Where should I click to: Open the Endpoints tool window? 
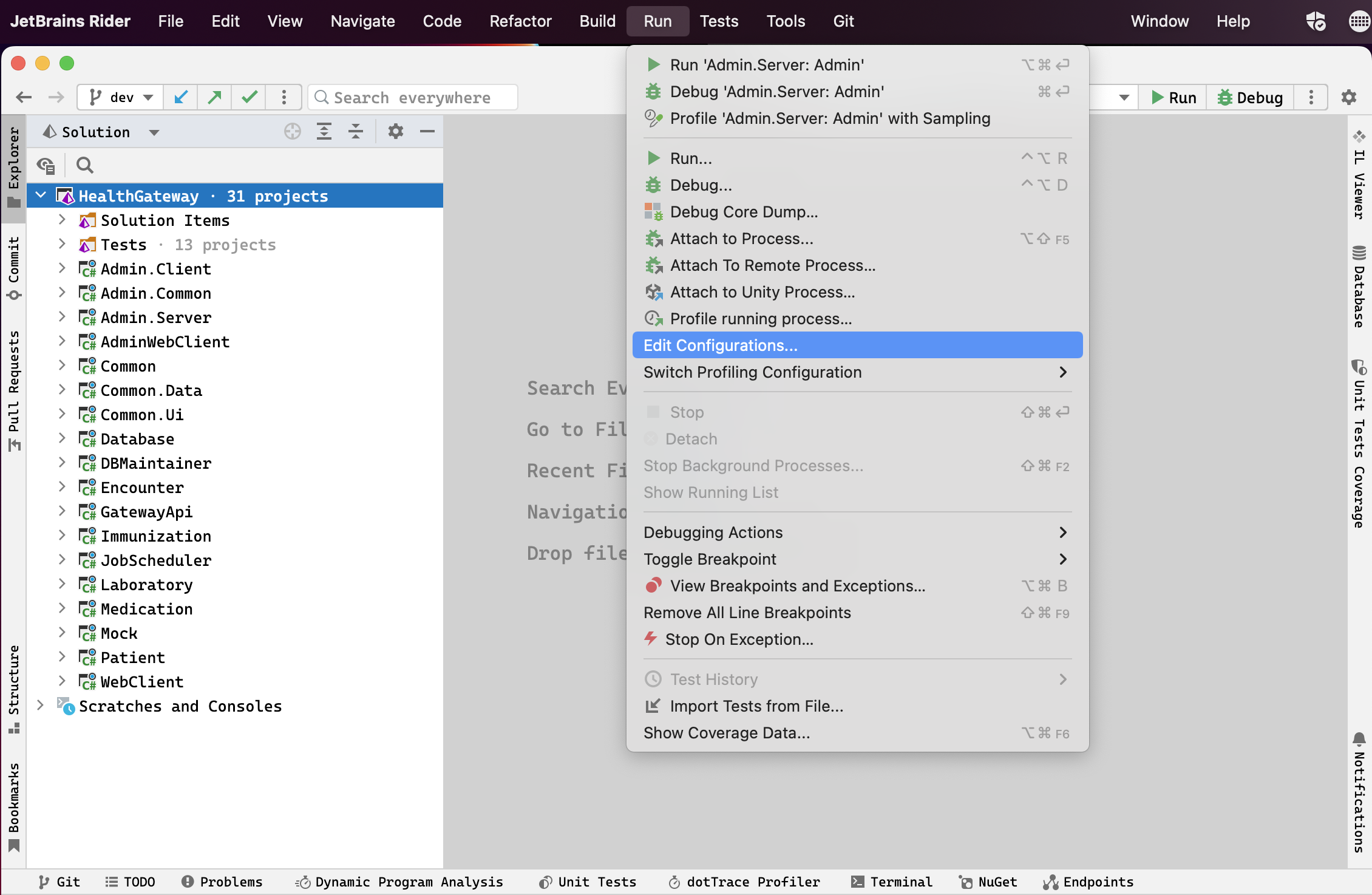1088,882
